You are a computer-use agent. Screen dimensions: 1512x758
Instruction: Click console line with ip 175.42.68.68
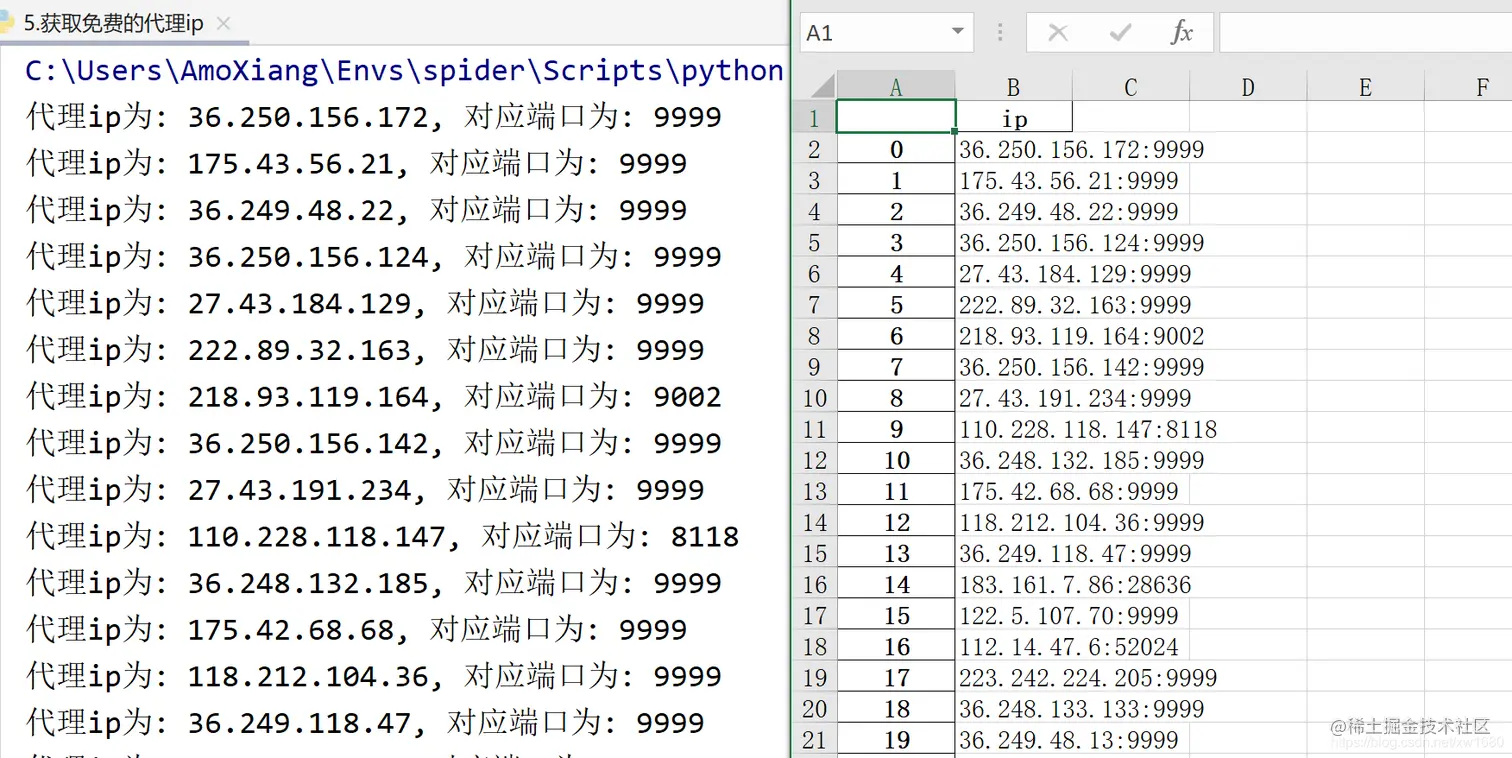click(x=356, y=630)
